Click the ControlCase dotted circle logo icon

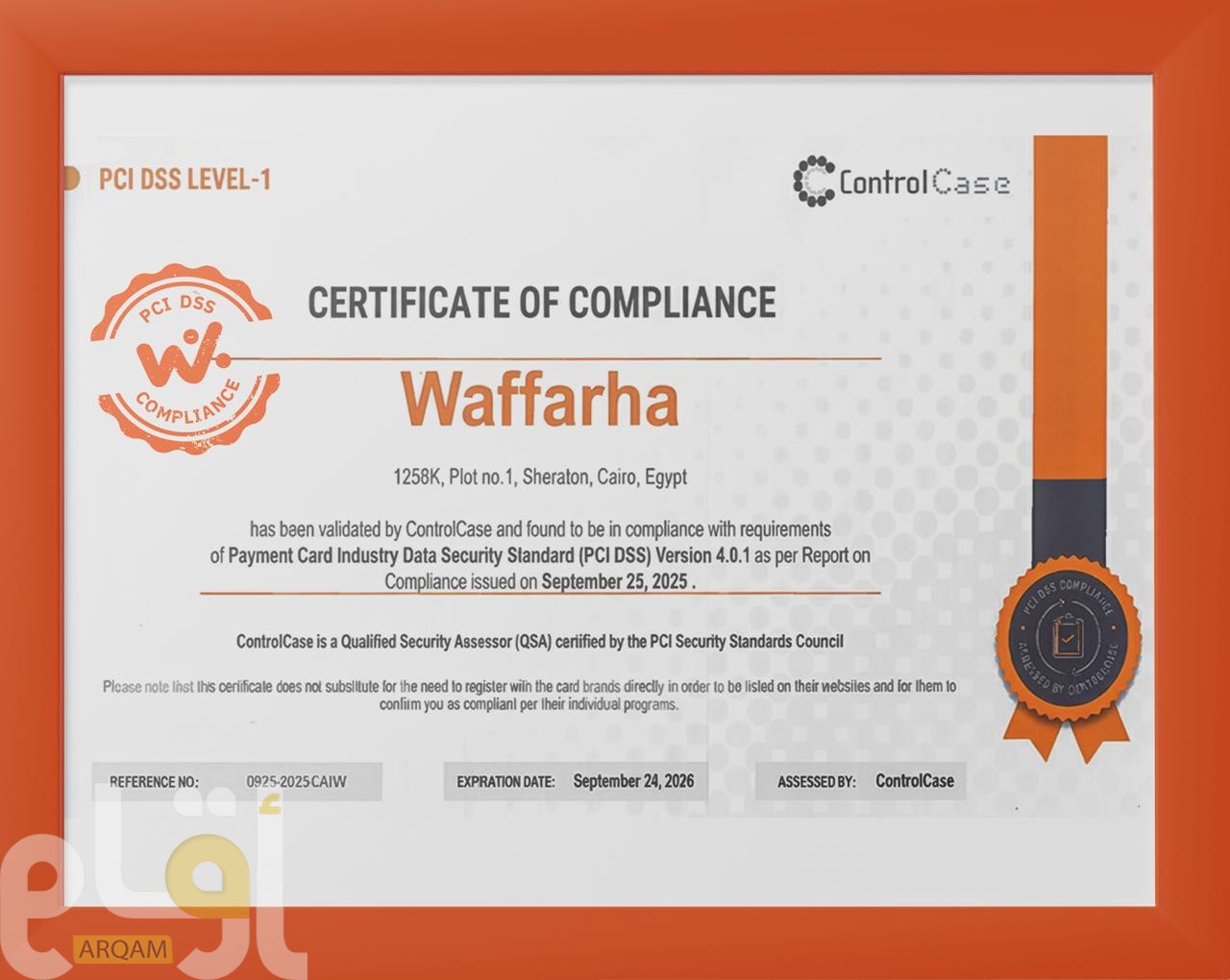(813, 181)
